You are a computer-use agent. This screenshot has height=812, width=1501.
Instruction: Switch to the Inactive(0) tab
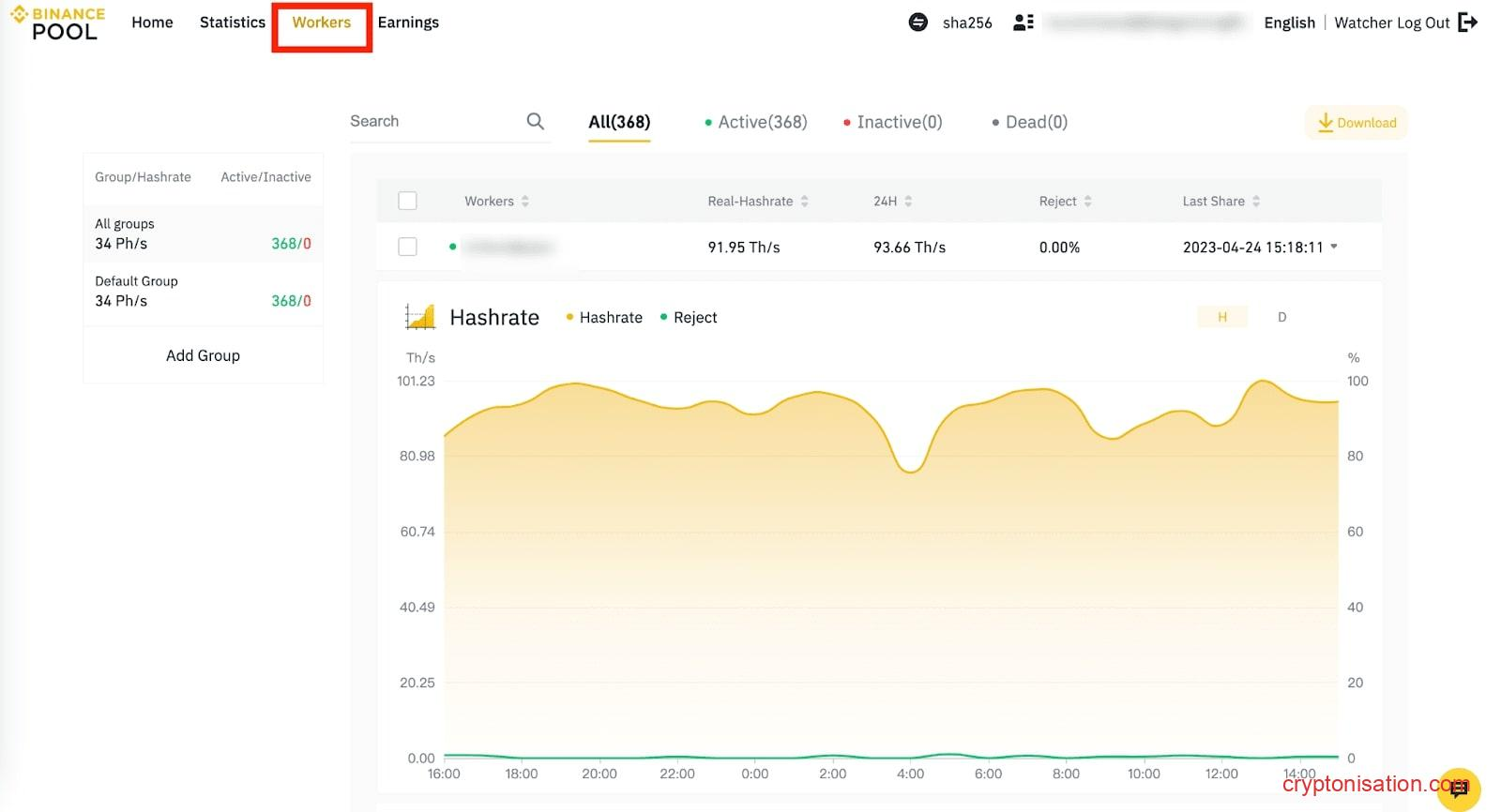(x=892, y=122)
